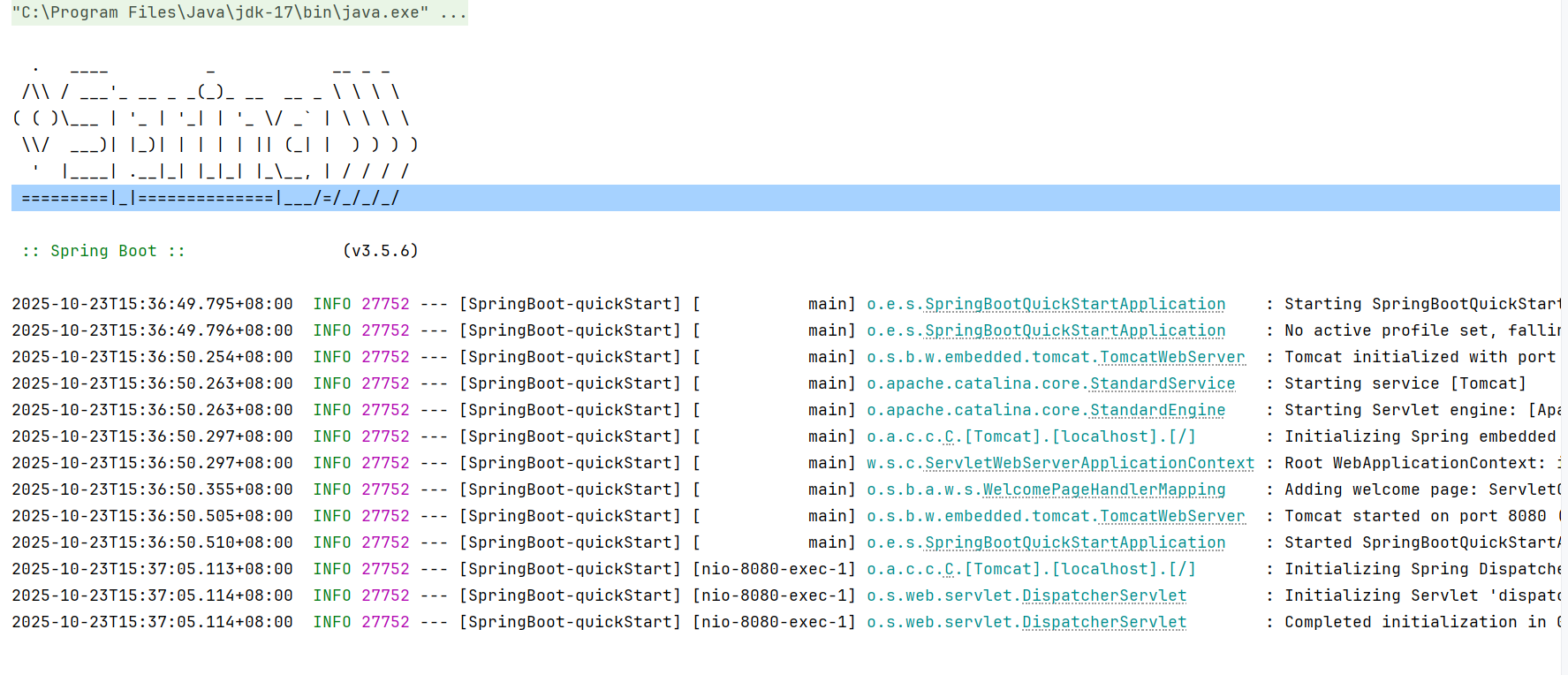
Task: Click the message 'Starting SpringBootQuickStart'
Action: pos(1422,304)
